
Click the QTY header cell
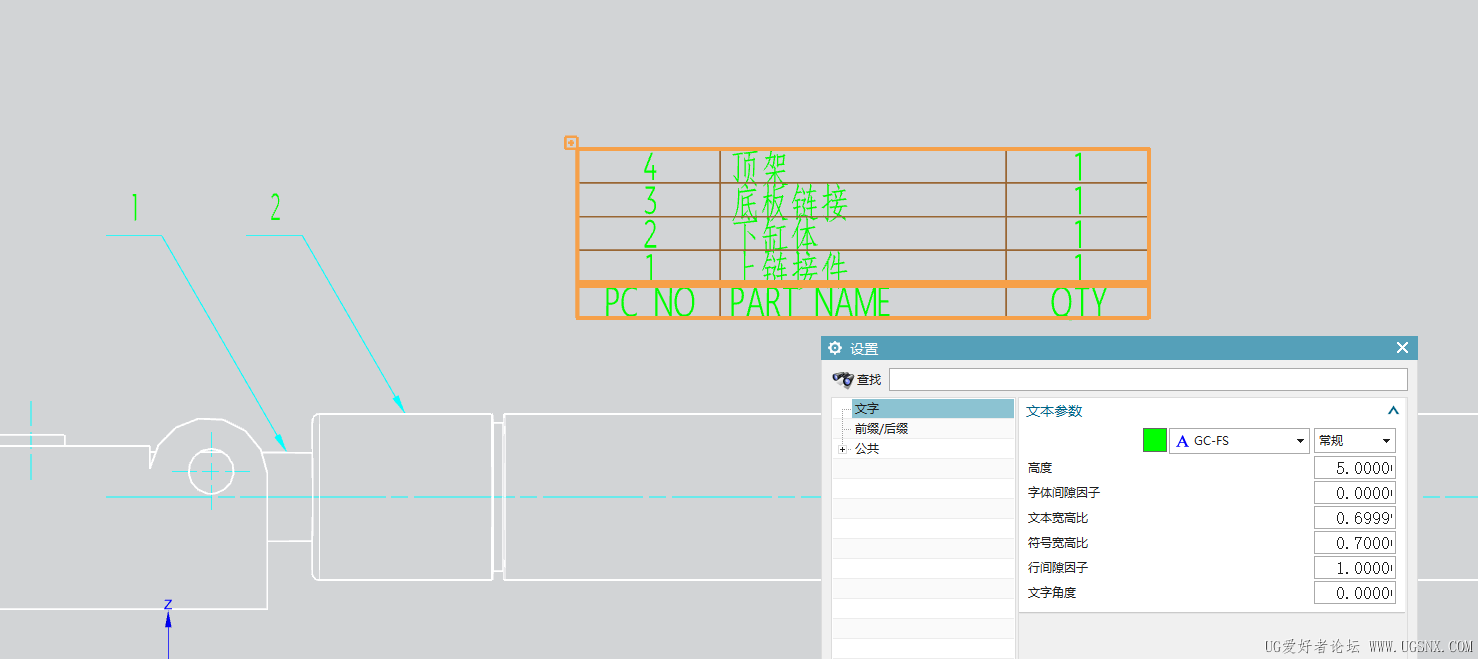tap(1078, 302)
